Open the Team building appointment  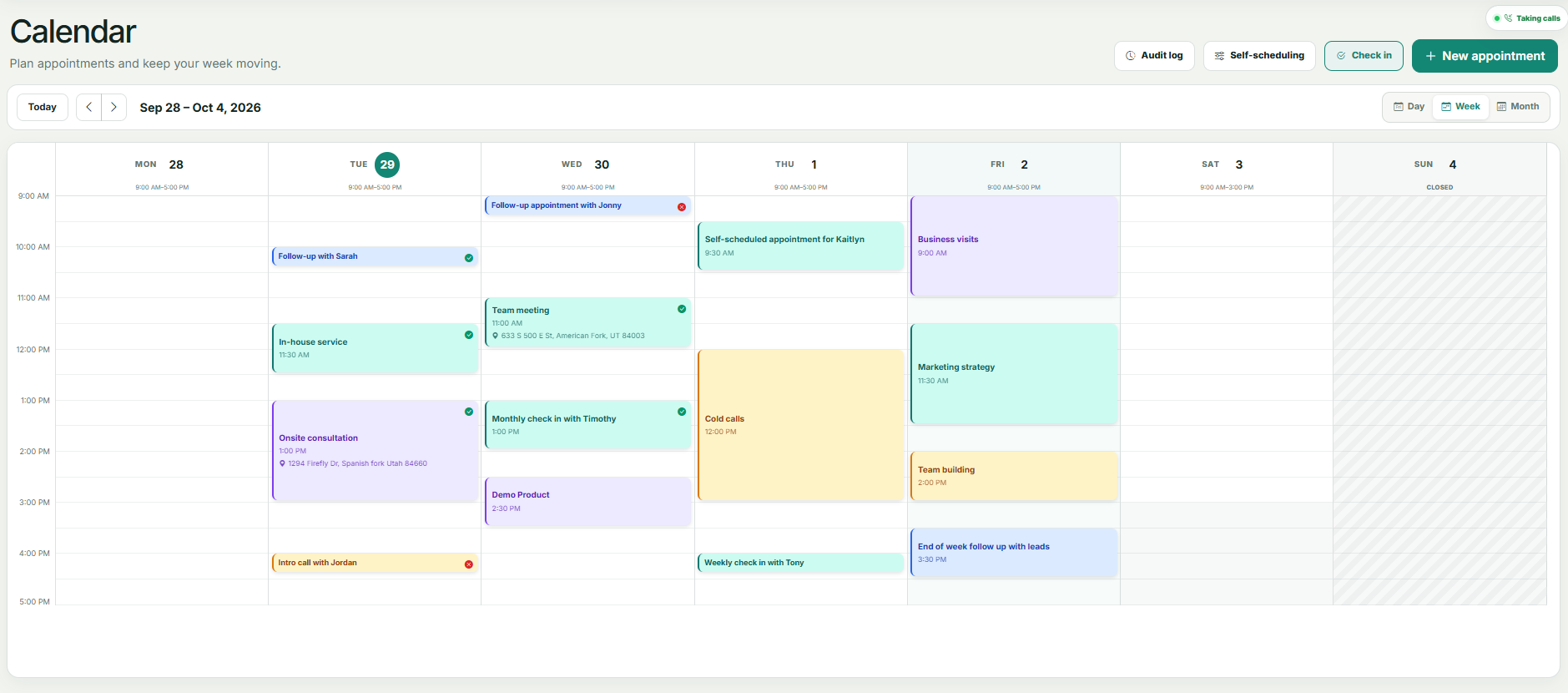point(1014,476)
